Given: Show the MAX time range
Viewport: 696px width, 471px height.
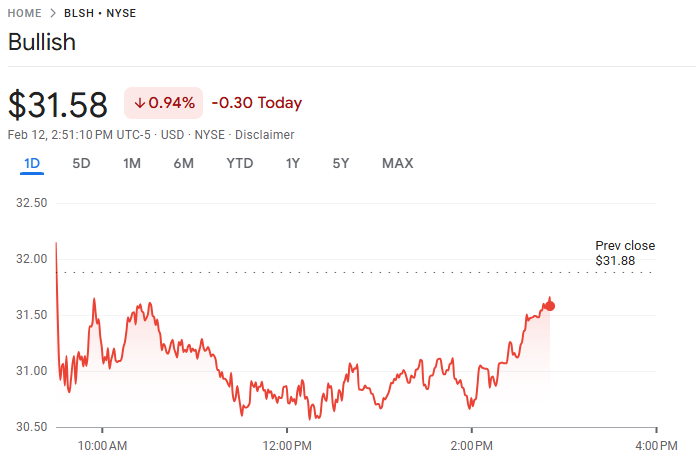Looking at the screenshot, I should point(397,163).
